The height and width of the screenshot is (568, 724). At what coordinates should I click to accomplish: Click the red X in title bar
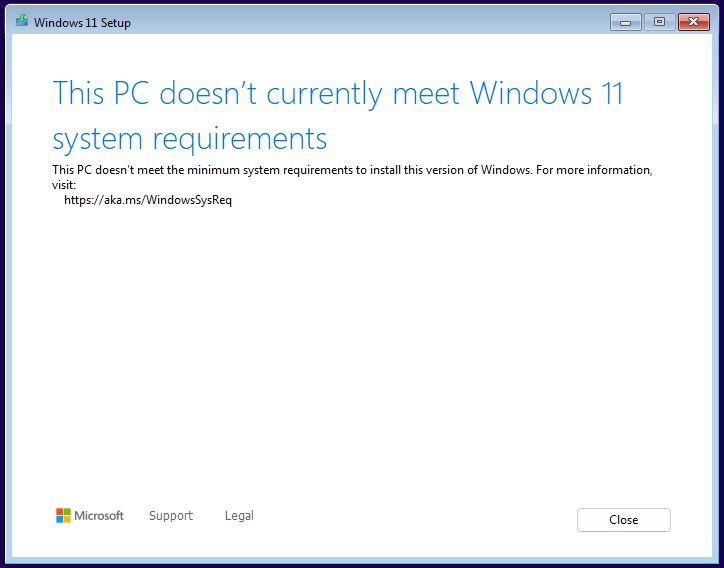(x=692, y=22)
